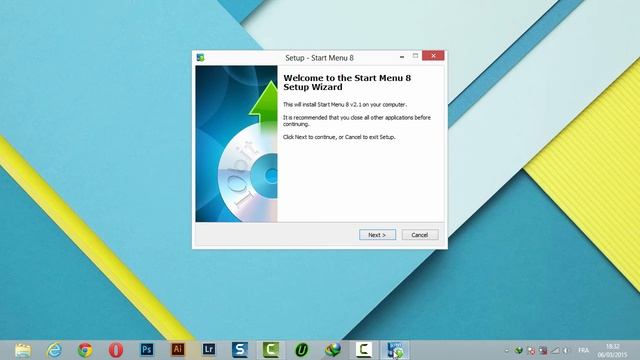The image size is (640, 360).
Task: Click the green globe tray icon
Action: tap(519, 350)
